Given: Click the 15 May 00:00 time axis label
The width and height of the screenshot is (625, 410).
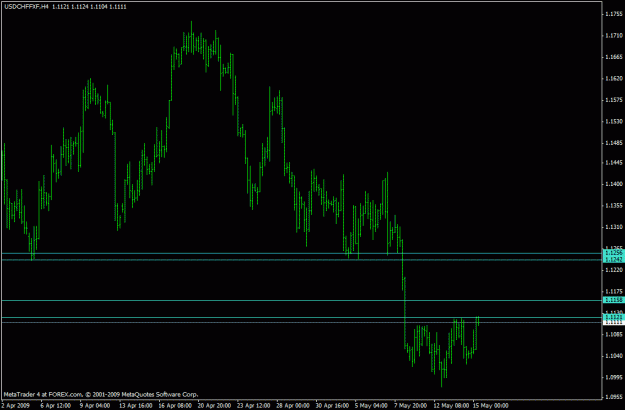Looking at the screenshot, I should pyautogui.click(x=491, y=406).
